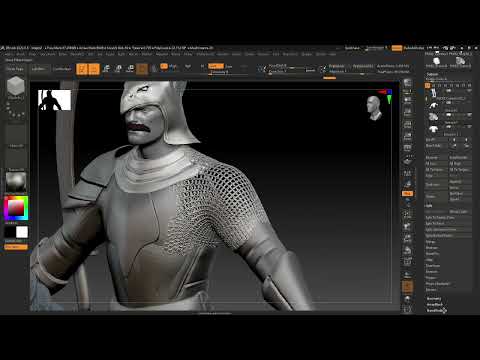Open the Preferences menu
This screenshot has width=480, height=360.
[x=205, y=54]
